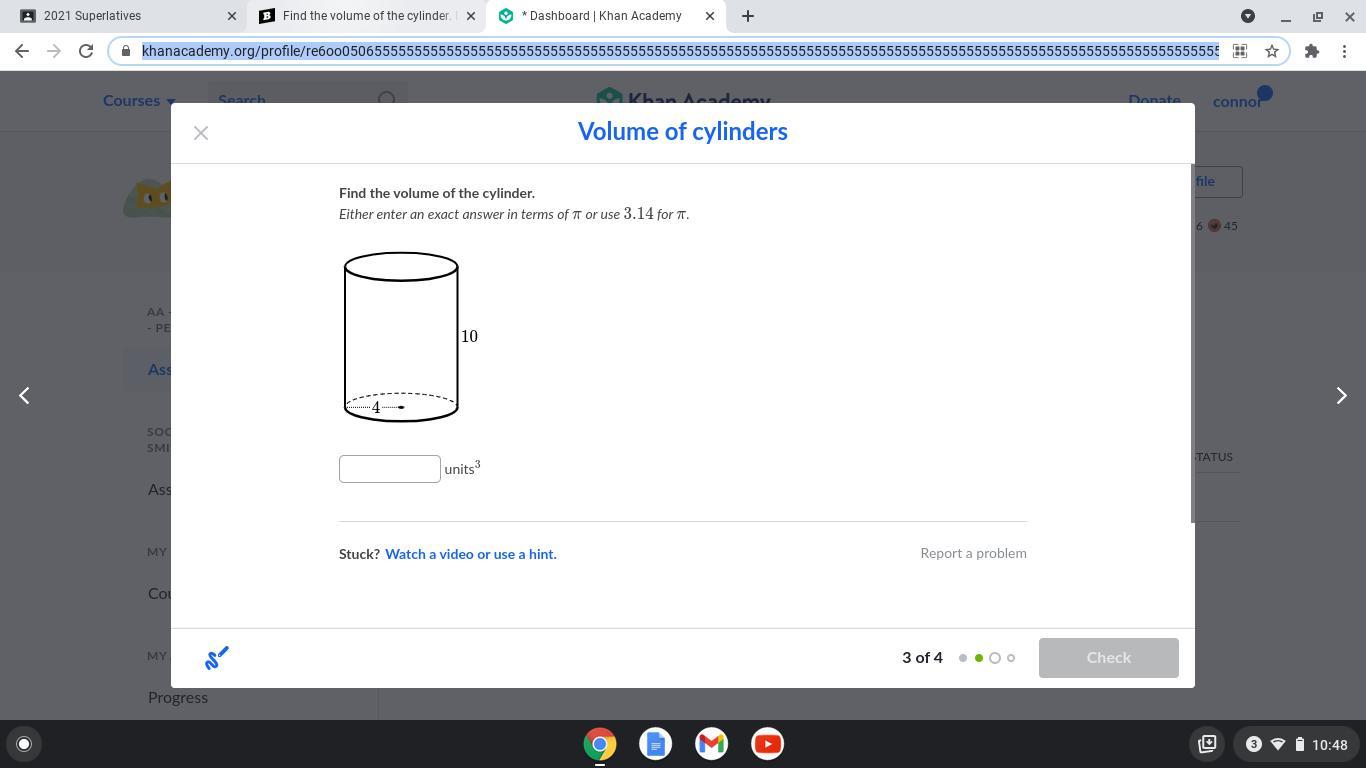Go to the next item arrow

click(x=1341, y=395)
